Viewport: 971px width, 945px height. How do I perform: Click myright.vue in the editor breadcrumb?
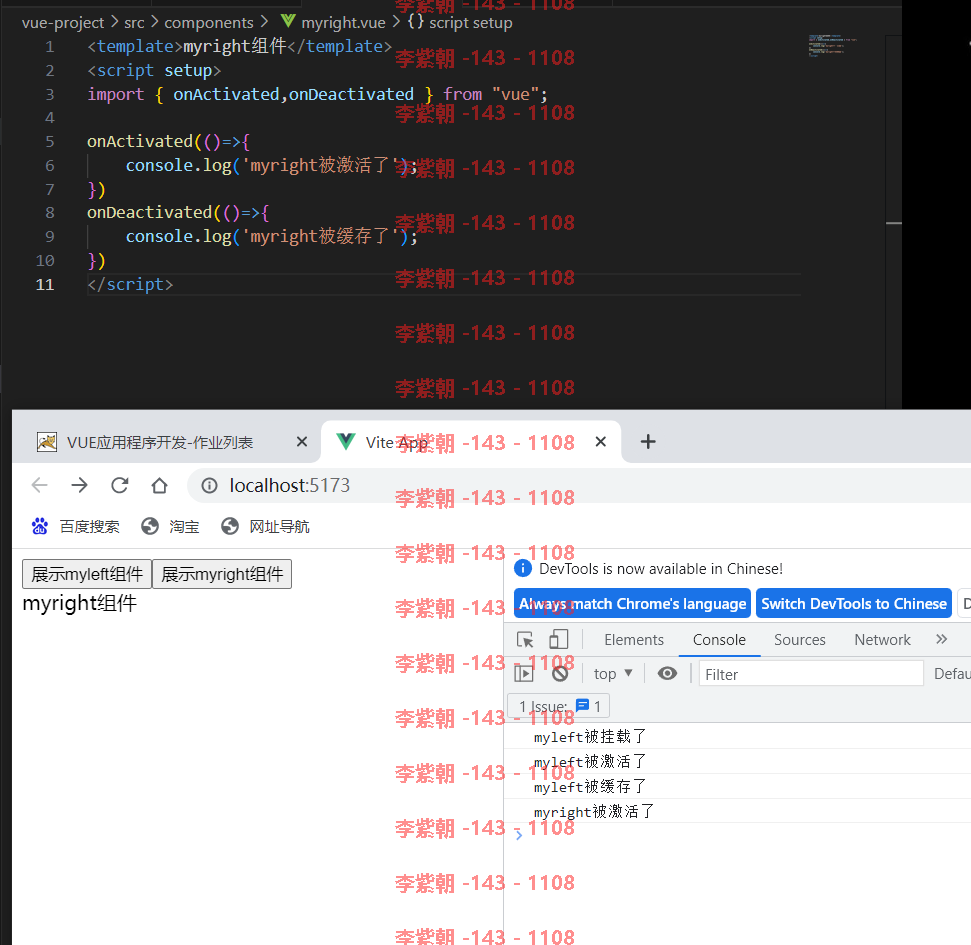(x=343, y=23)
